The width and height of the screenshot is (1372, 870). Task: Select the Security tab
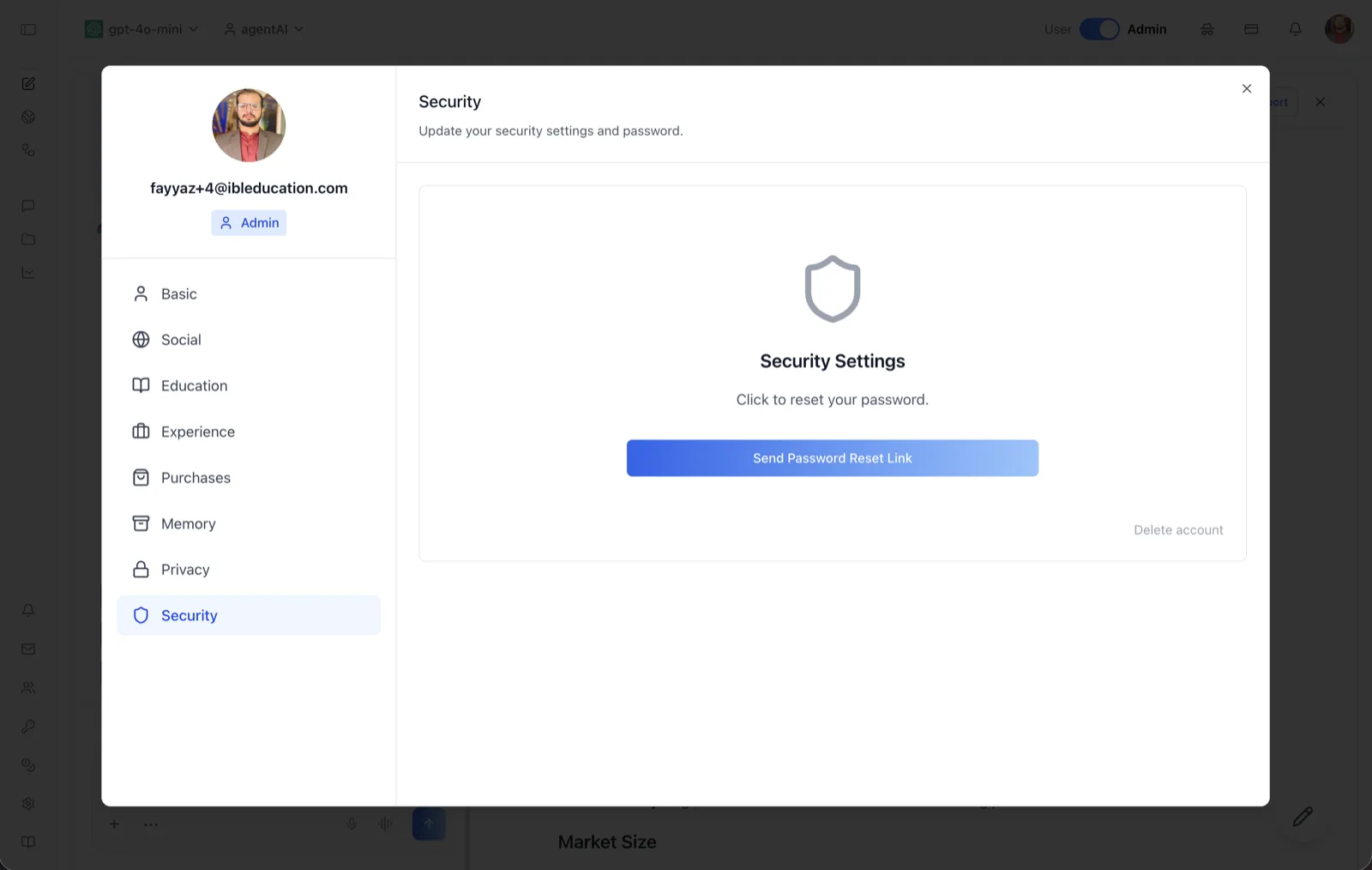[249, 615]
